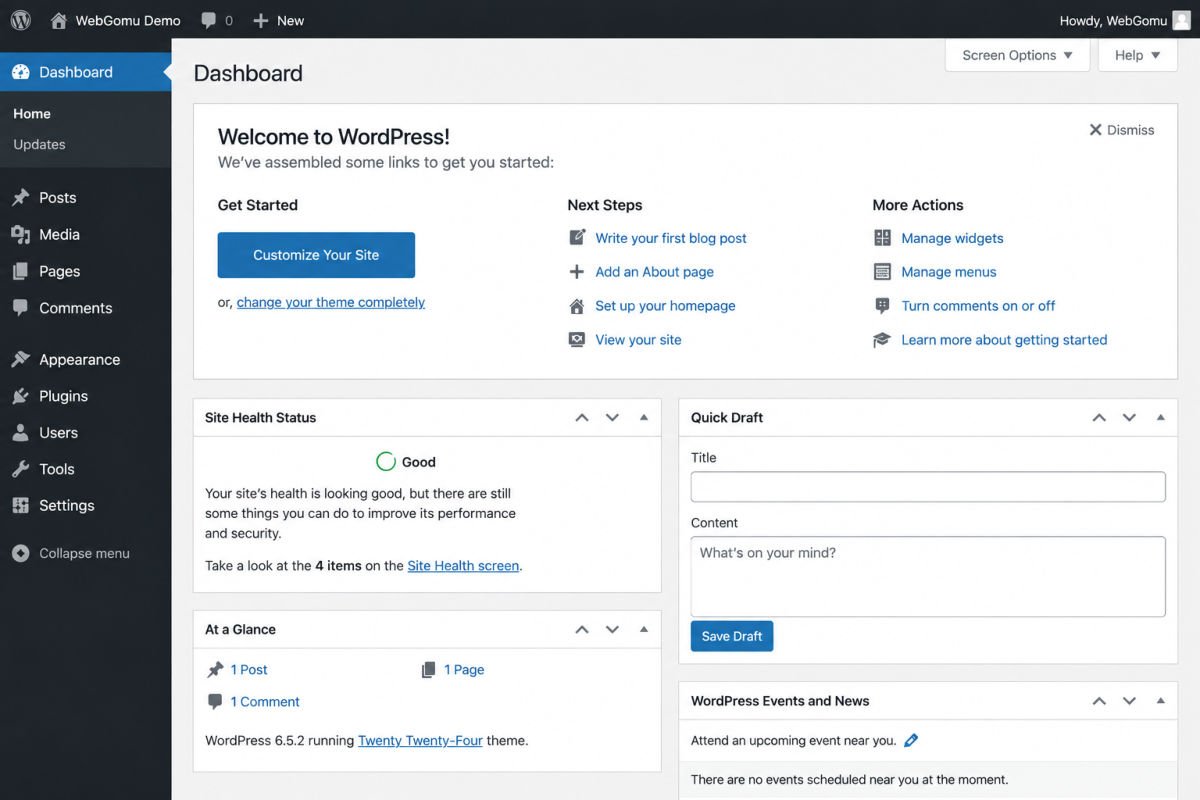Select the Home submenu item
This screenshot has height=800, width=1200.
[x=32, y=114]
